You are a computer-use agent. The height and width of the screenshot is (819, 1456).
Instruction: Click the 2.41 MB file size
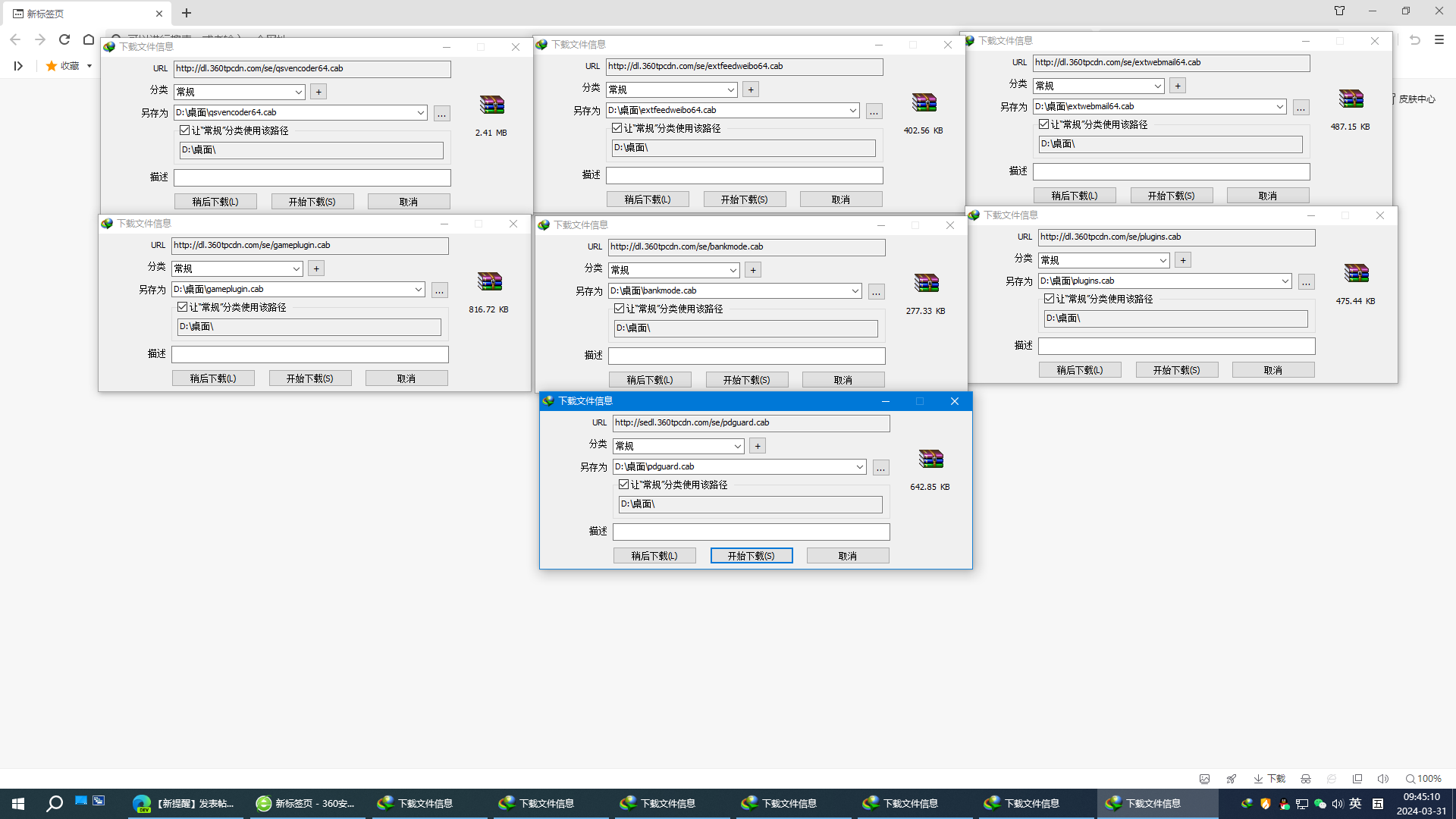coord(491,133)
